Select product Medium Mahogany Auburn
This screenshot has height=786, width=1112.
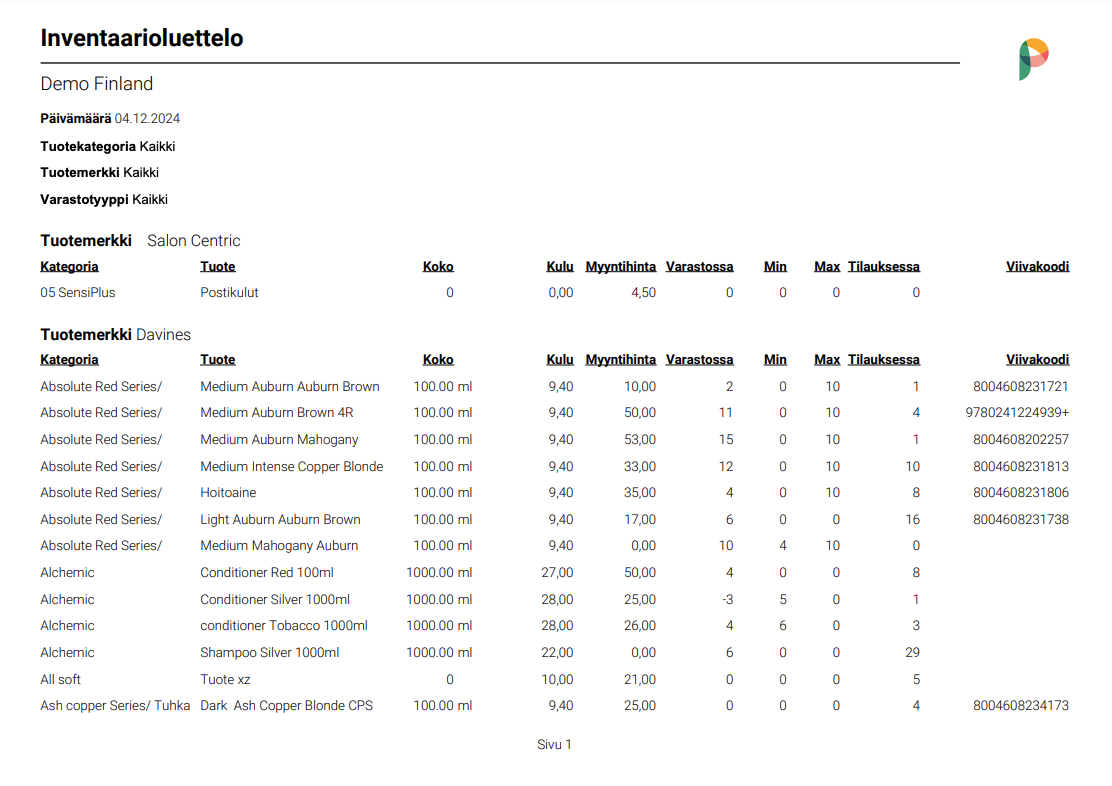pyautogui.click(x=279, y=546)
